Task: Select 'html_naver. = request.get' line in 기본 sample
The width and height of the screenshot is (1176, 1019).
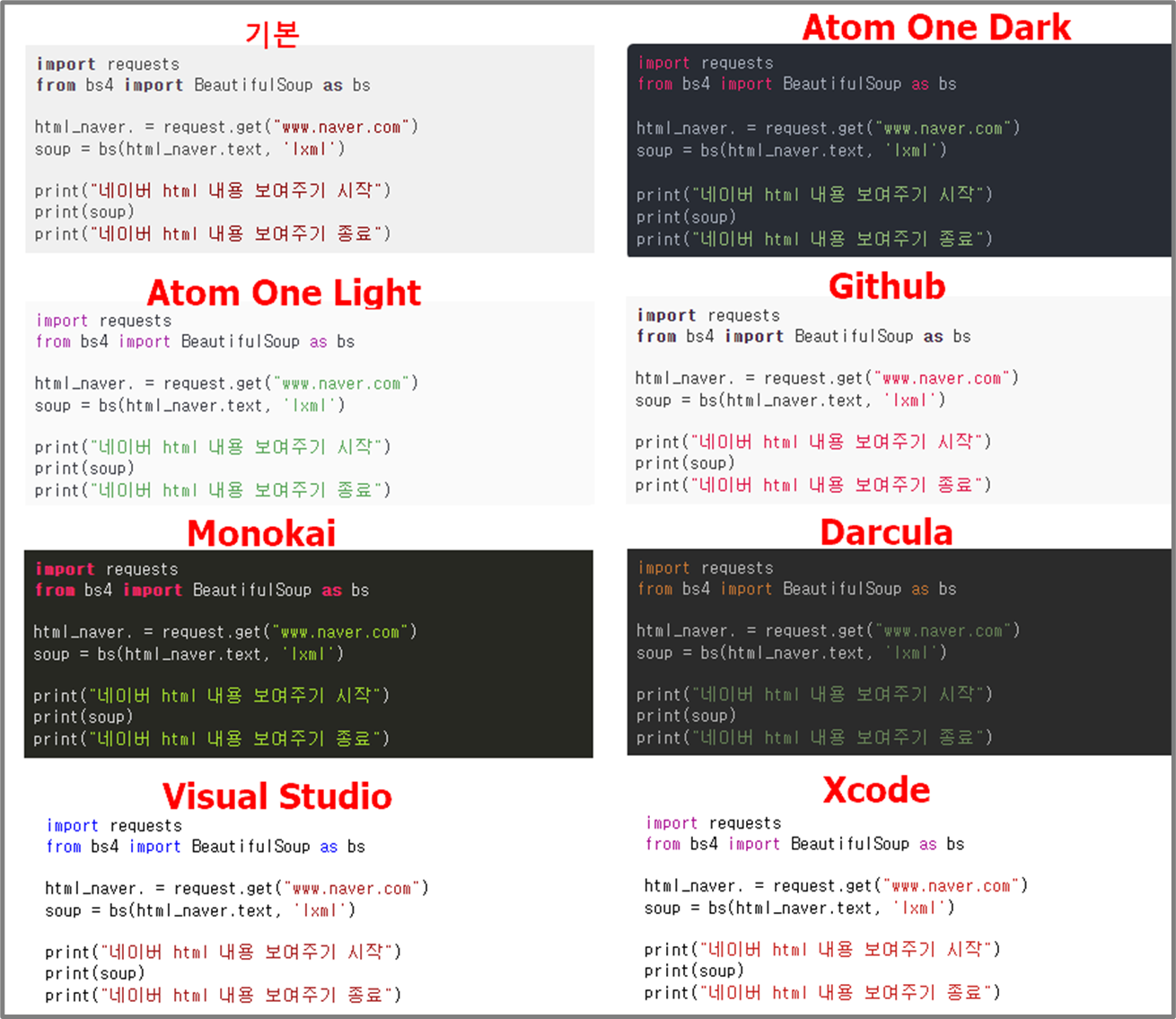Action: pyautogui.click(x=226, y=127)
